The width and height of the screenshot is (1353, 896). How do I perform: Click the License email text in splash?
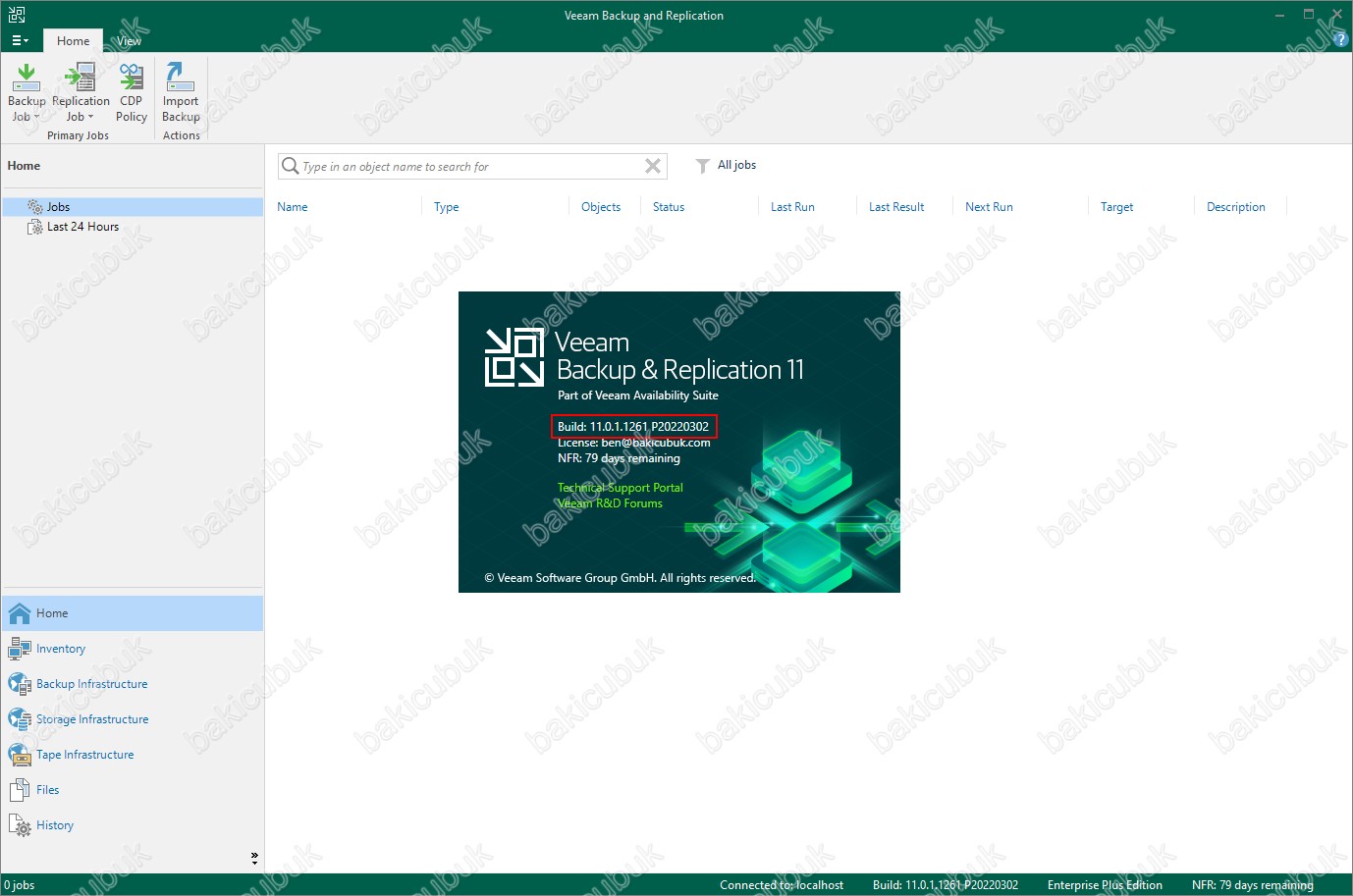click(x=634, y=443)
